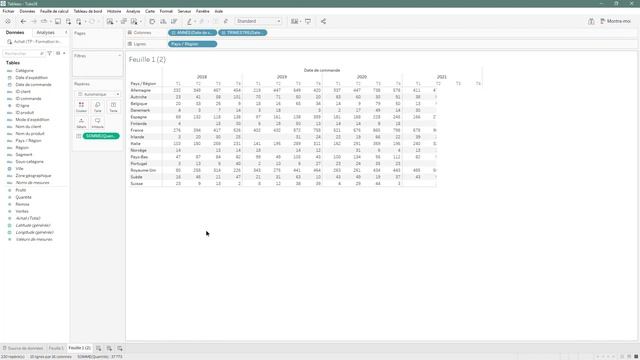Image resolution: width=640 pixels, height=360 pixels.
Task: Click the Couleur marks card button
Action: pyautogui.click(x=81, y=107)
